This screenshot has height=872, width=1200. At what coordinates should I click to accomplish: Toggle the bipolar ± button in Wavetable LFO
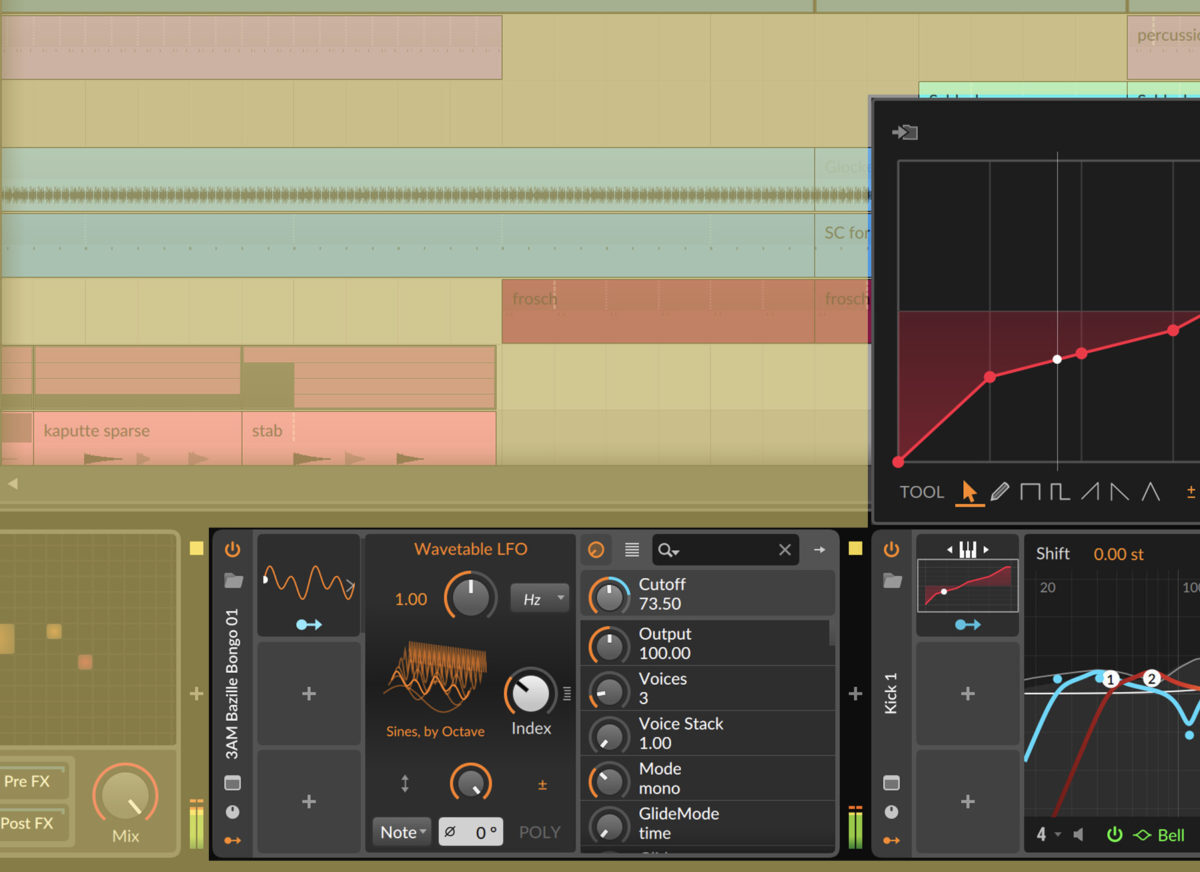tap(542, 785)
